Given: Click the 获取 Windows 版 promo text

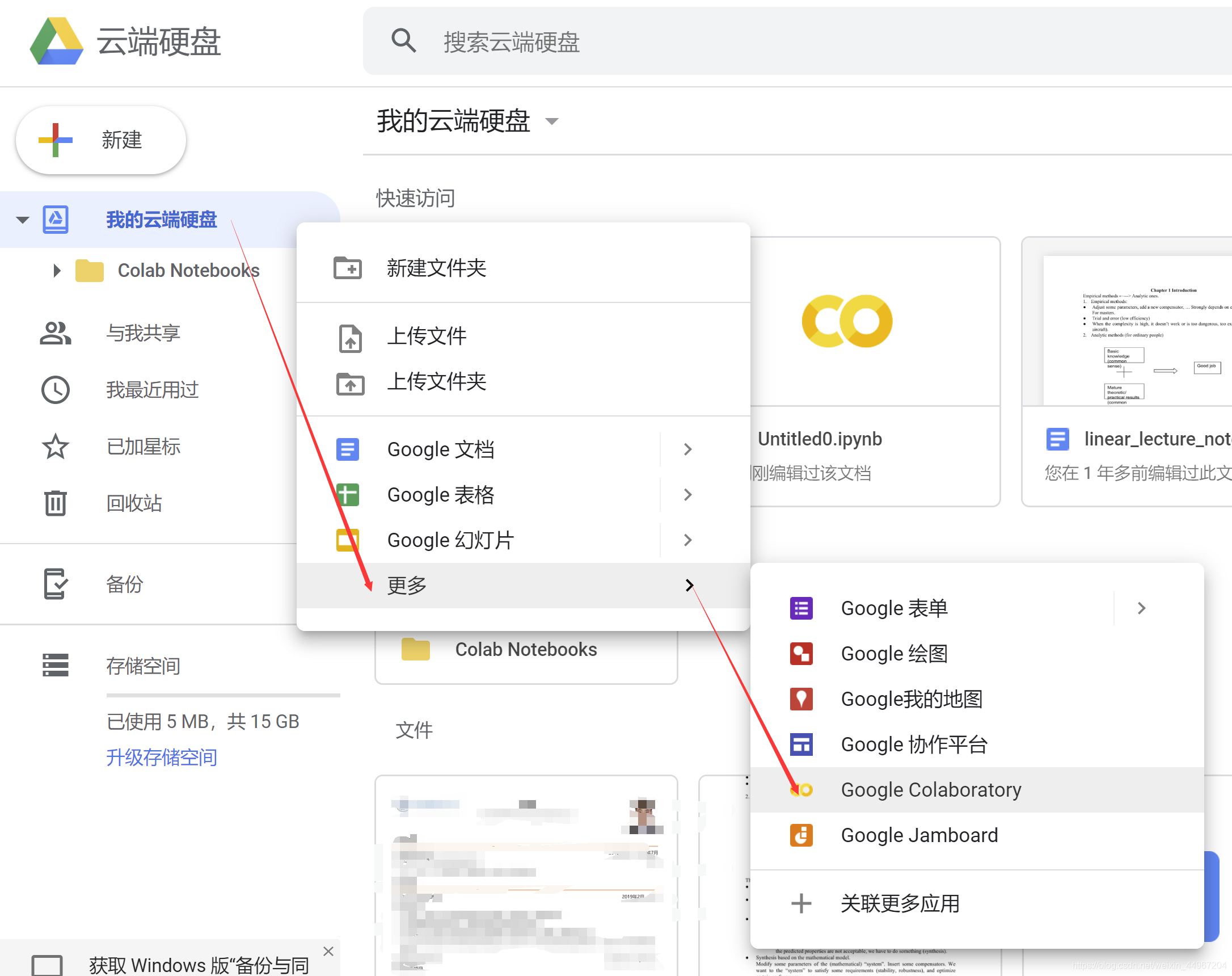Looking at the screenshot, I should pos(199,965).
